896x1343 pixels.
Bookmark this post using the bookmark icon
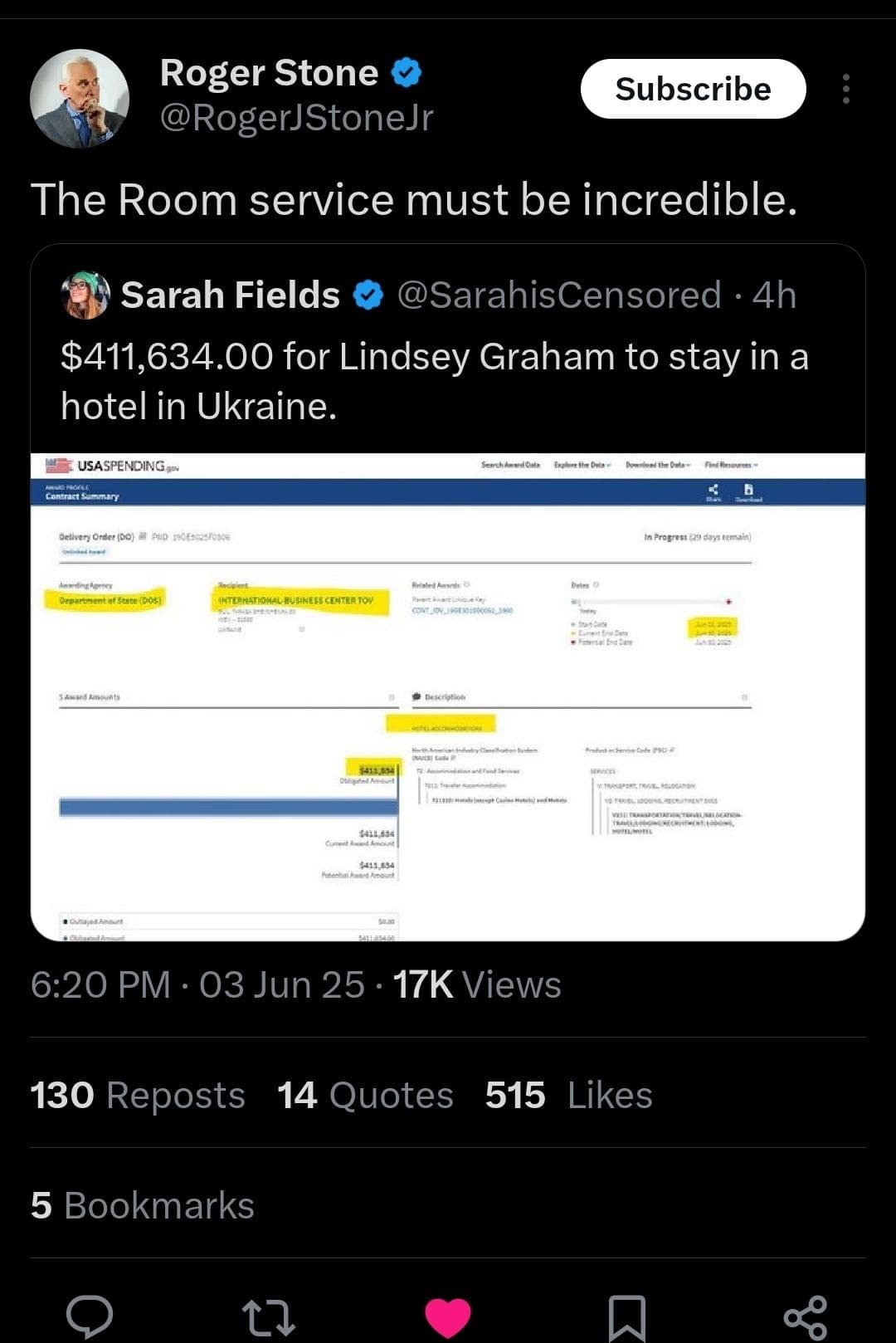click(x=627, y=1317)
